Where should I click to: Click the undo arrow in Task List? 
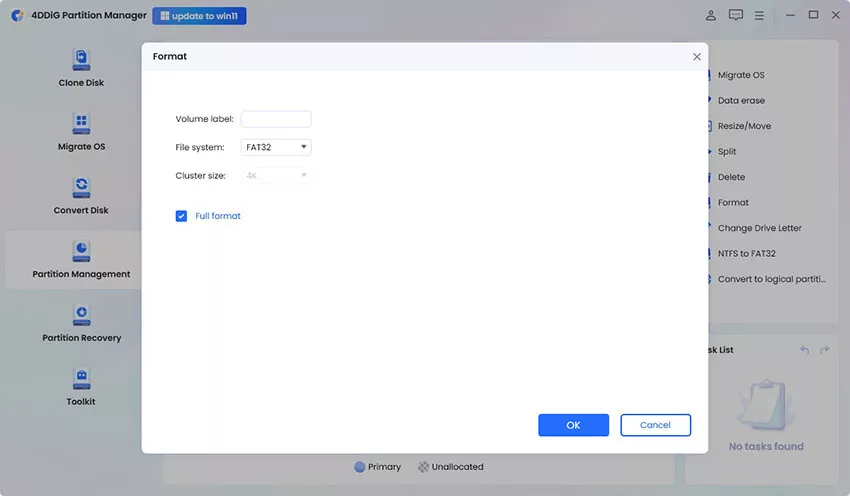[804, 350]
